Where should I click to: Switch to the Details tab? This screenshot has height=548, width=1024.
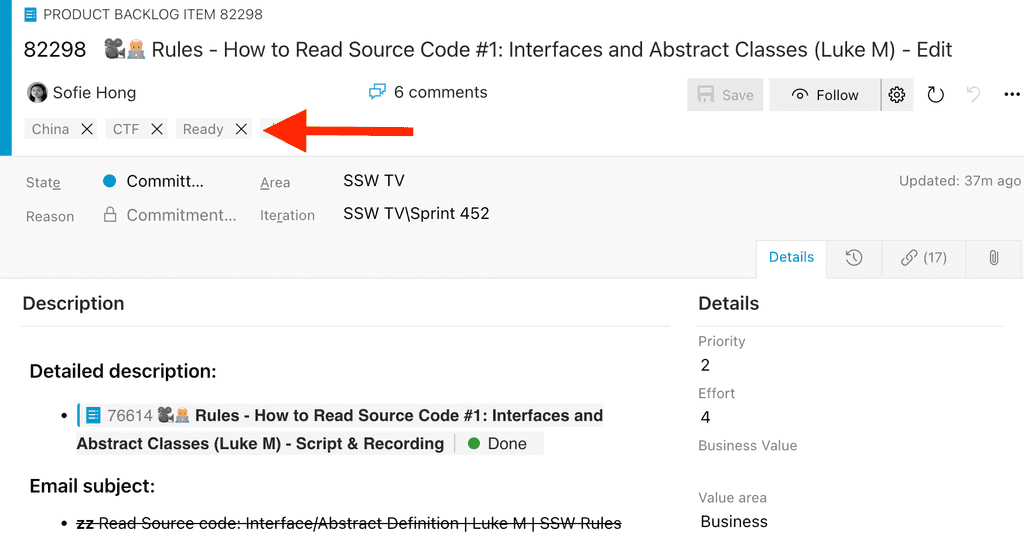(791, 257)
